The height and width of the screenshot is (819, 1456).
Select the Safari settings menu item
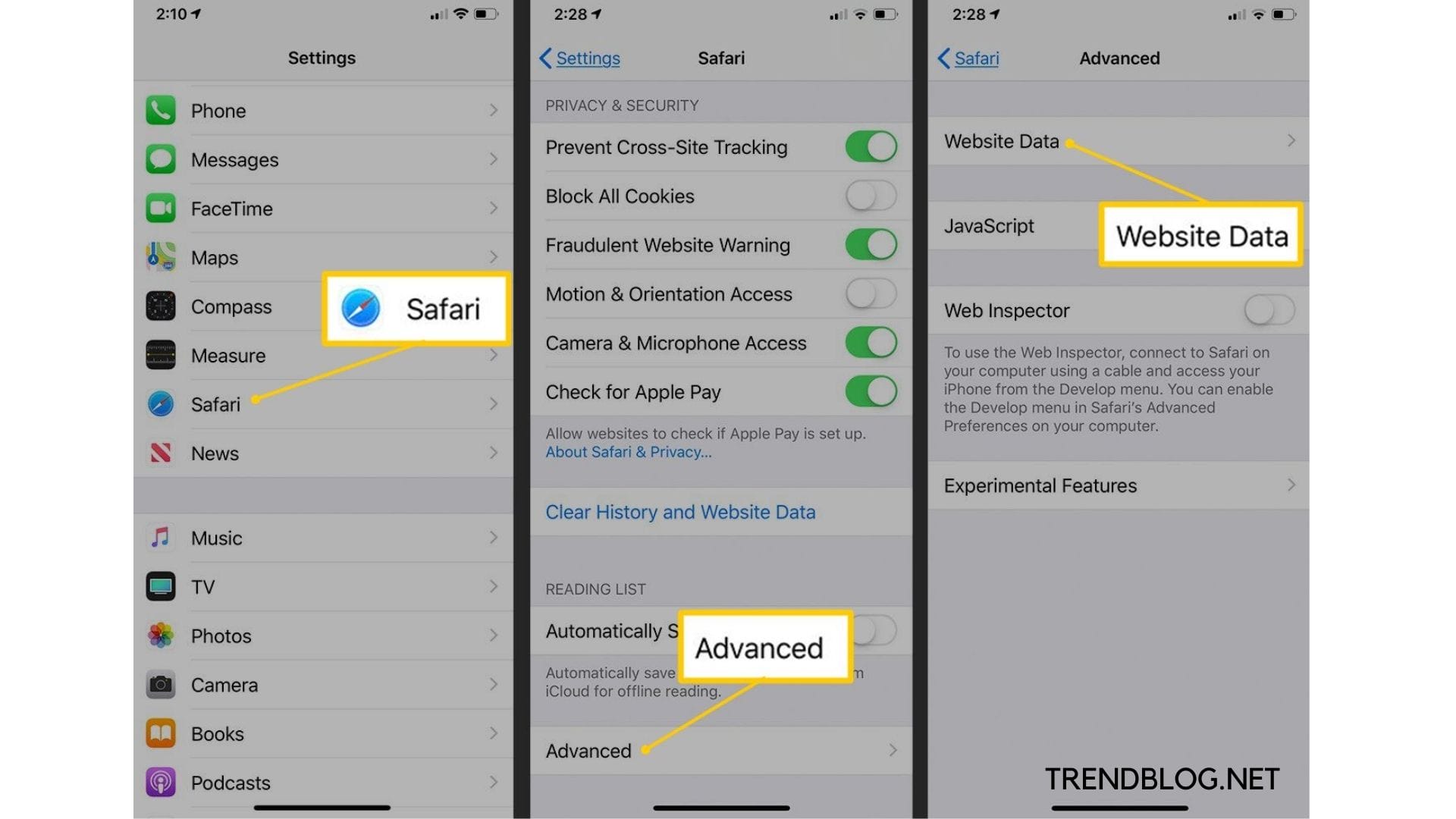tap(215, 404)
